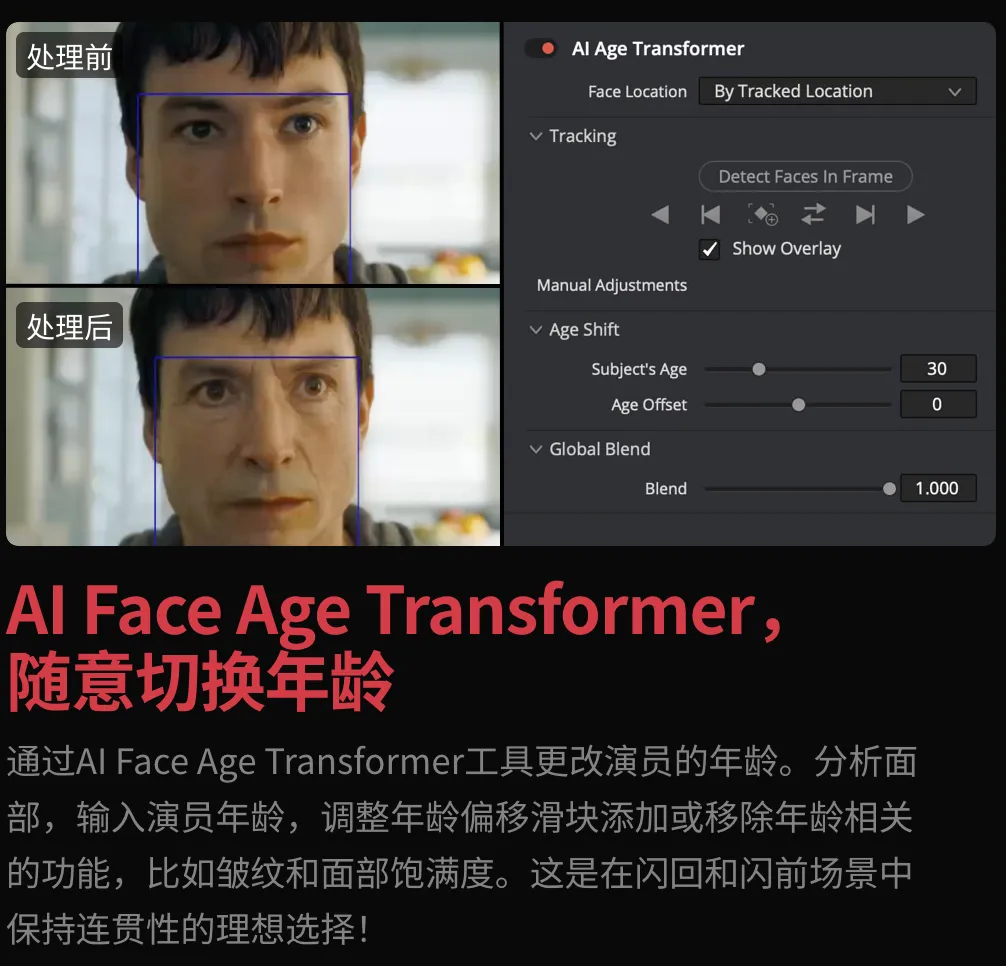Screen dimensions: 1006x966
Task: Collapse the Age Shift section
Action: (x=536, y=330)
